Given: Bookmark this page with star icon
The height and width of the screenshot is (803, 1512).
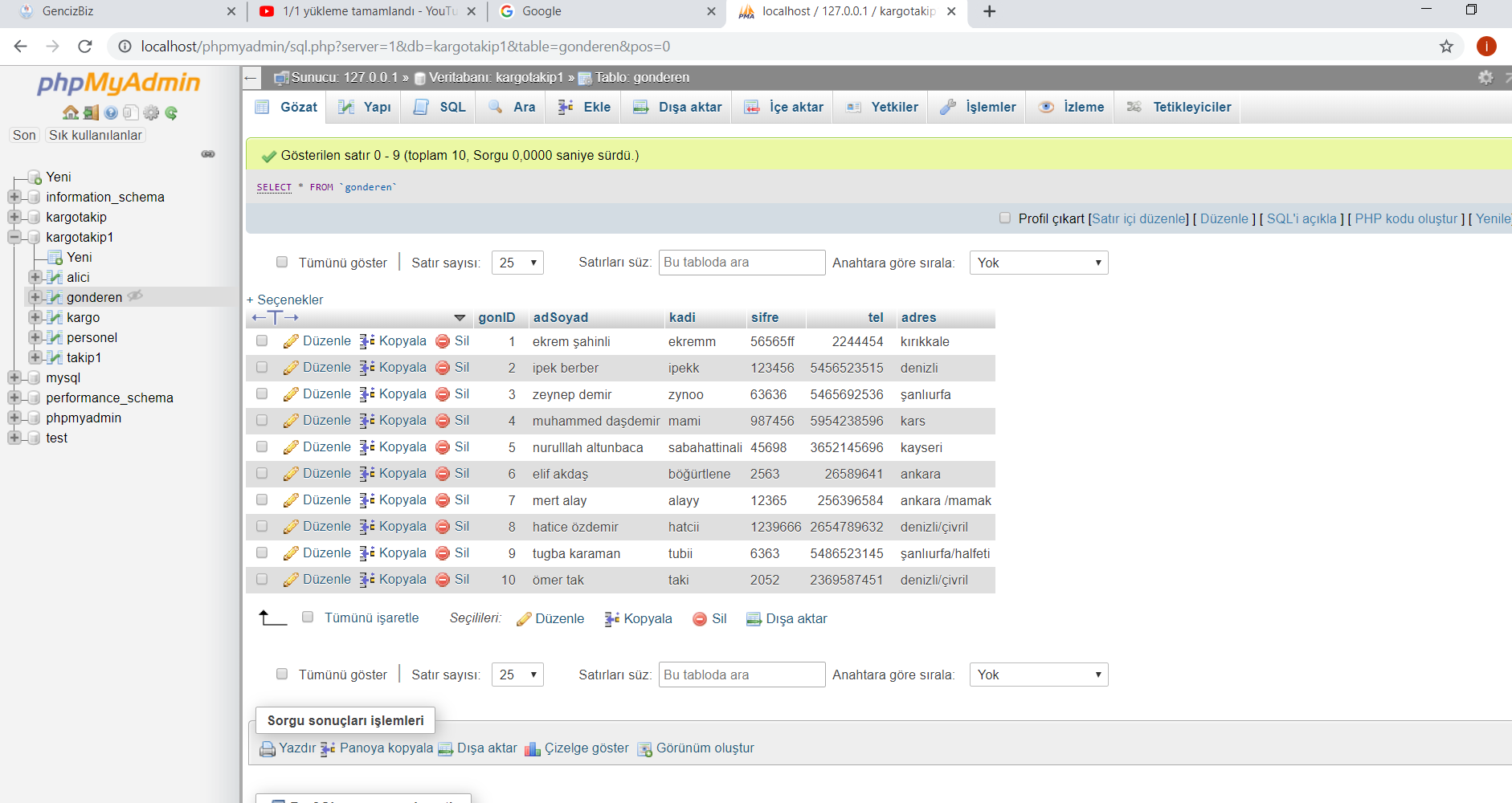Looking at the screenshot, I should click(x=1446, y=47).
